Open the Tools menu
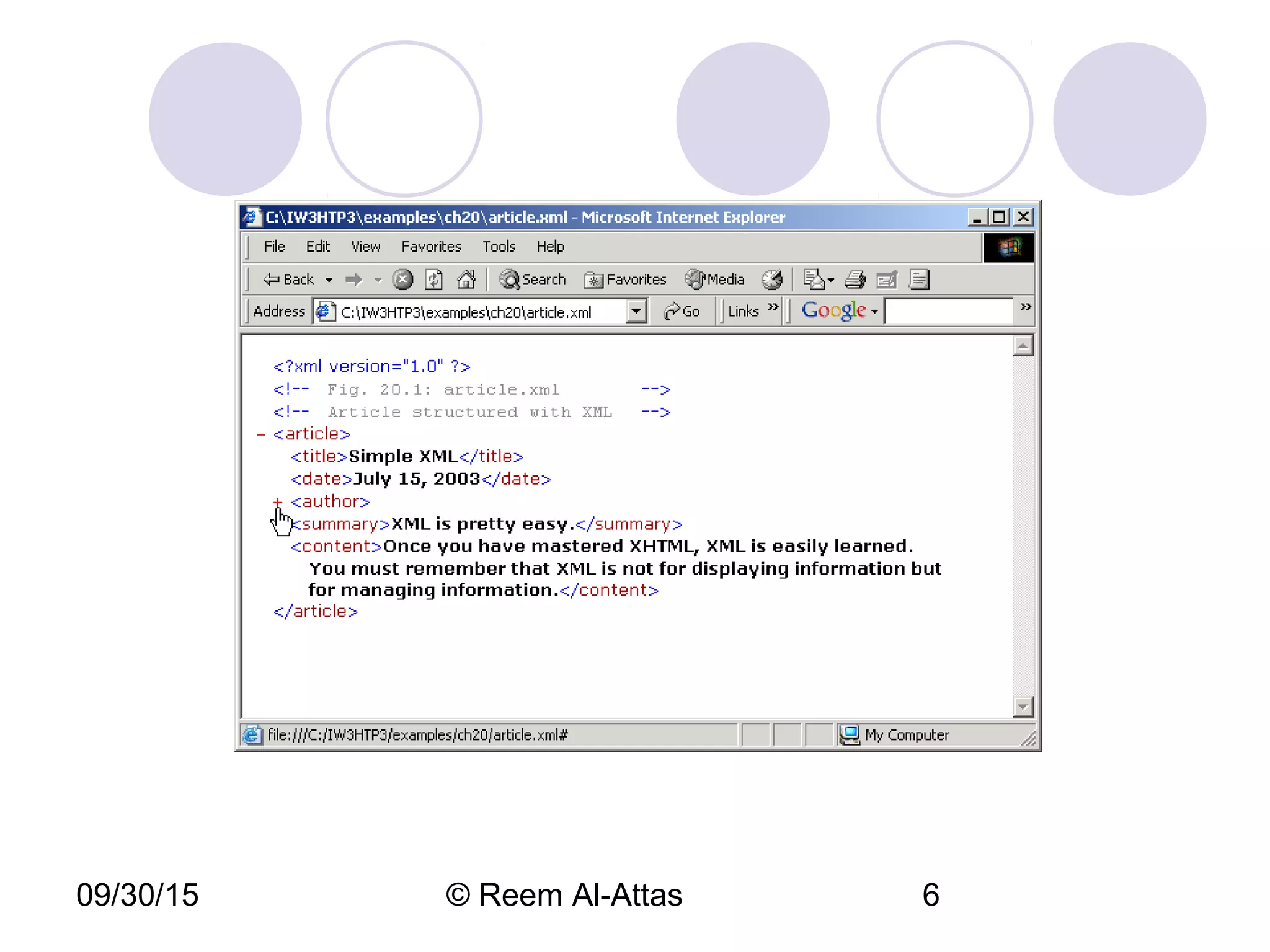Screen dimensions: 1270x952 tap(499, 247)
